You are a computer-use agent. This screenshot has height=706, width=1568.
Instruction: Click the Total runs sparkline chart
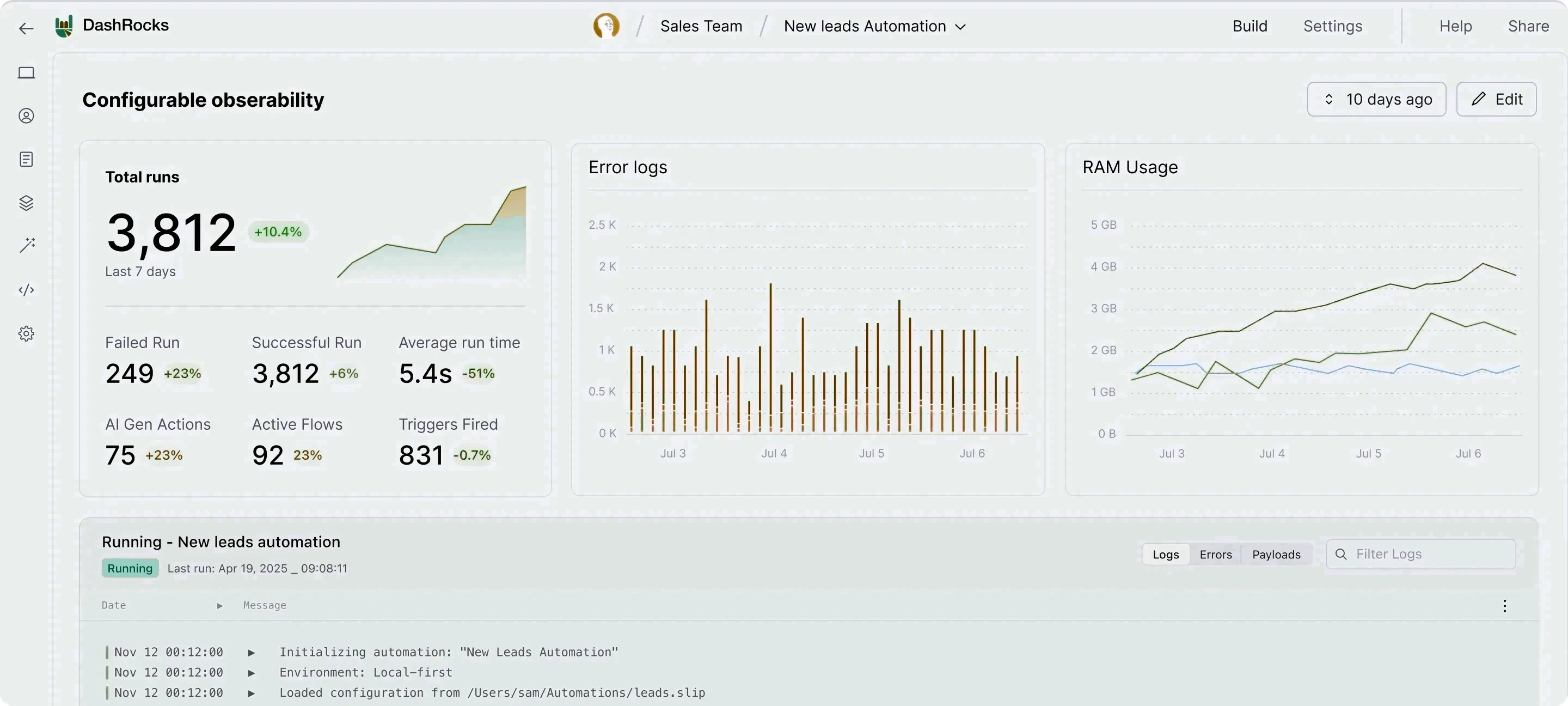(432, 233)
